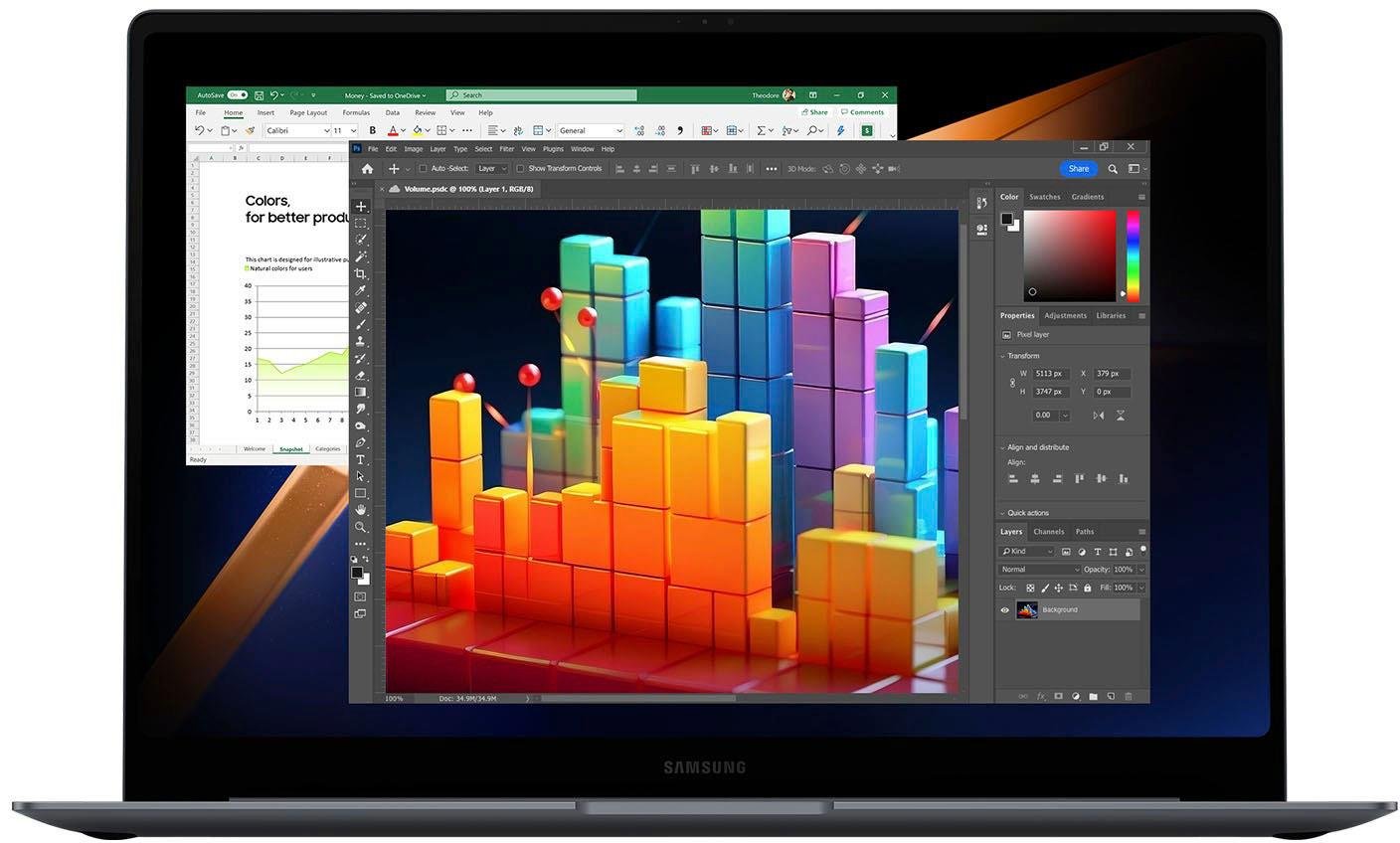Image resolution: width=1400 pixels, height=843 pixels.
Task: Hide the Background layer with eye icon
Action: pyautogui.click(x=1004, y=610)
